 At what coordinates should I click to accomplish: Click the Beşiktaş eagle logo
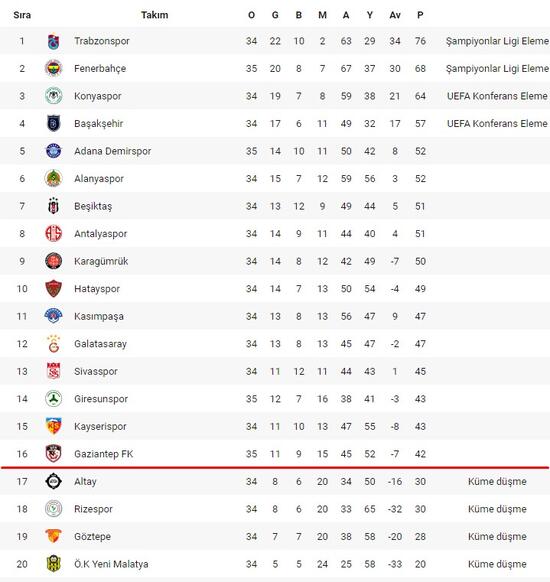pos(53,206)
